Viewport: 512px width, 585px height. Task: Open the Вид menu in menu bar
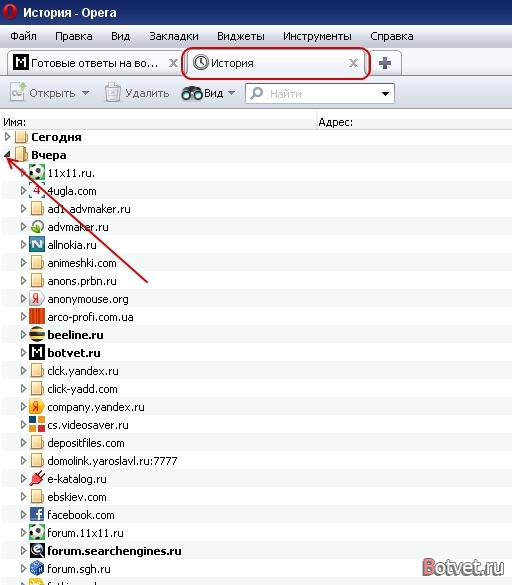tap(121, 36)
